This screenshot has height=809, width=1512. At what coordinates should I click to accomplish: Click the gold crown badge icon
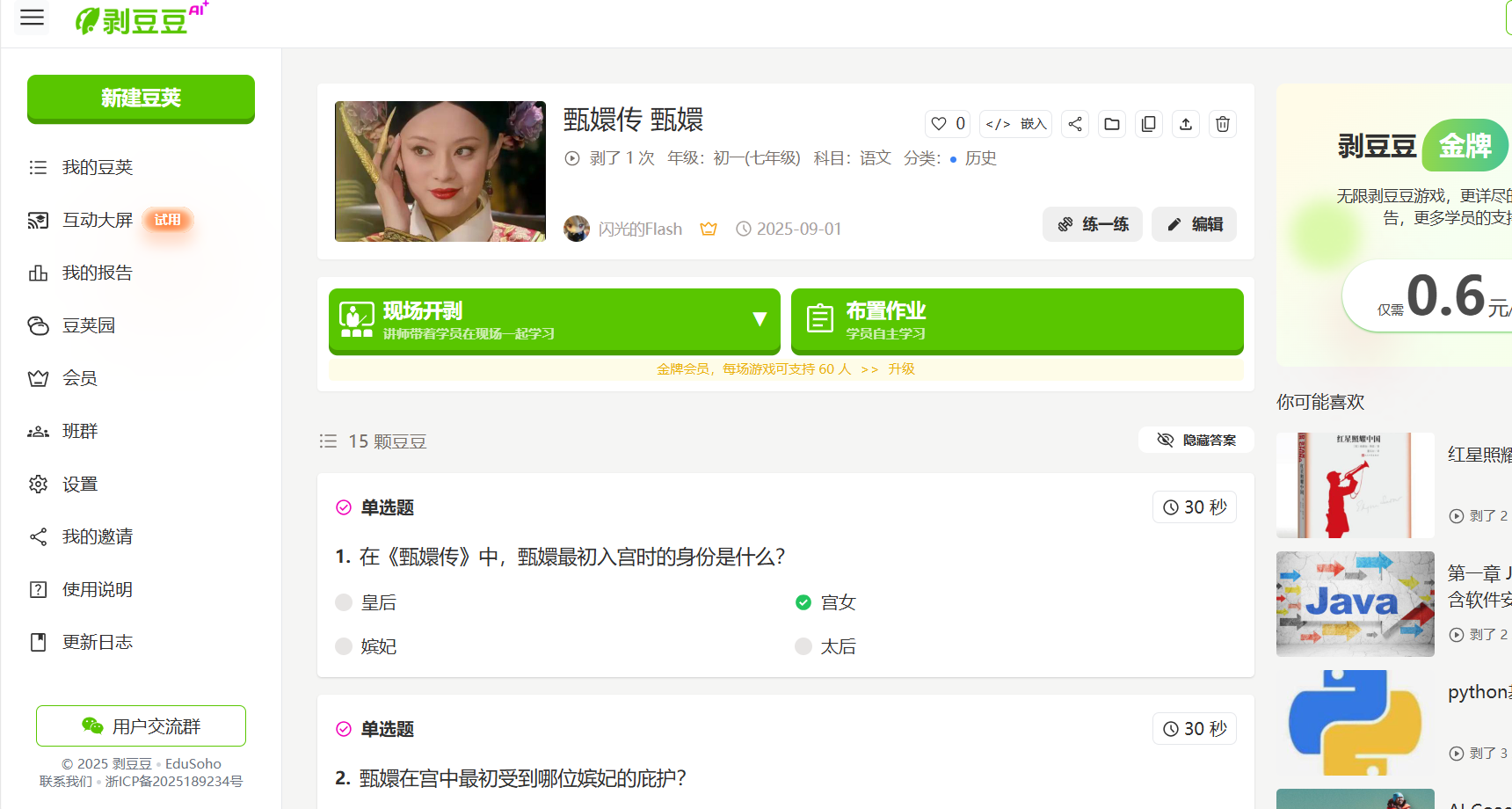click(x=709, y=229)
